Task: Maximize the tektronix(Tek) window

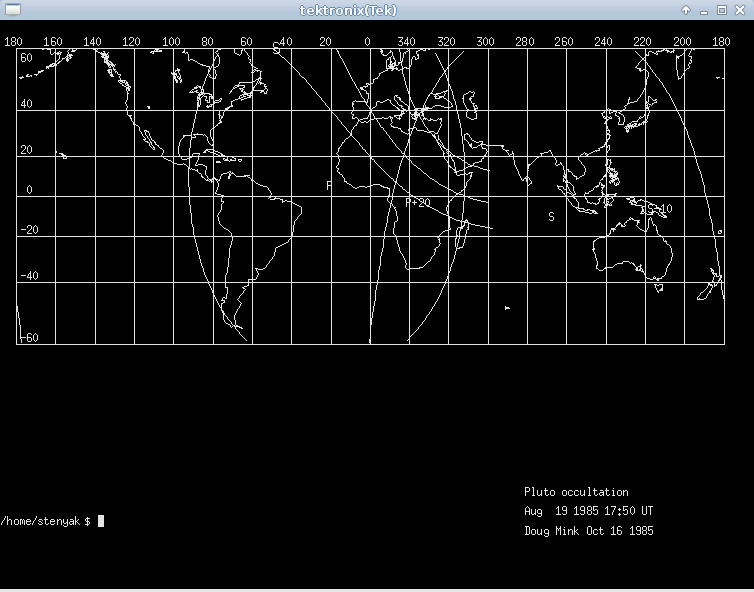Action: (x=722, y=10)
